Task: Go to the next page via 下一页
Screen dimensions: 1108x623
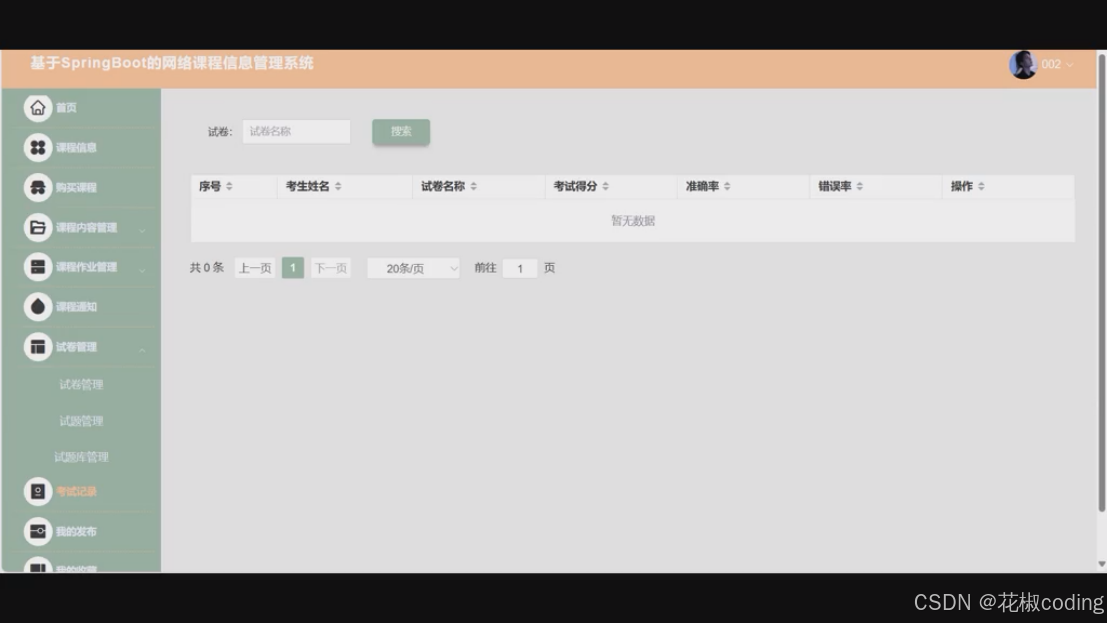Action: (x=330, y=267)
